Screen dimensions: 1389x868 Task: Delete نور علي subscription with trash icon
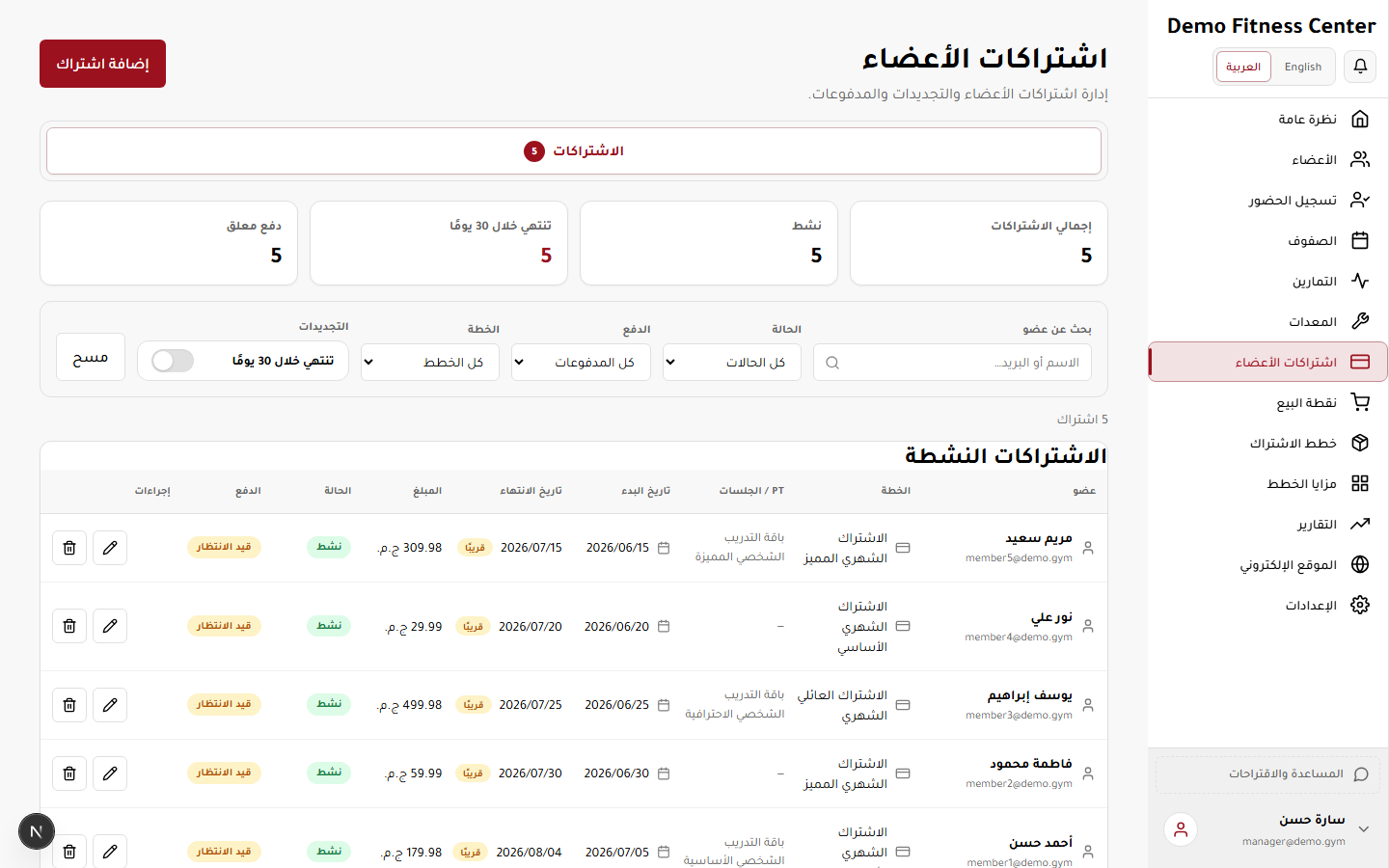[x=69, y=626]
